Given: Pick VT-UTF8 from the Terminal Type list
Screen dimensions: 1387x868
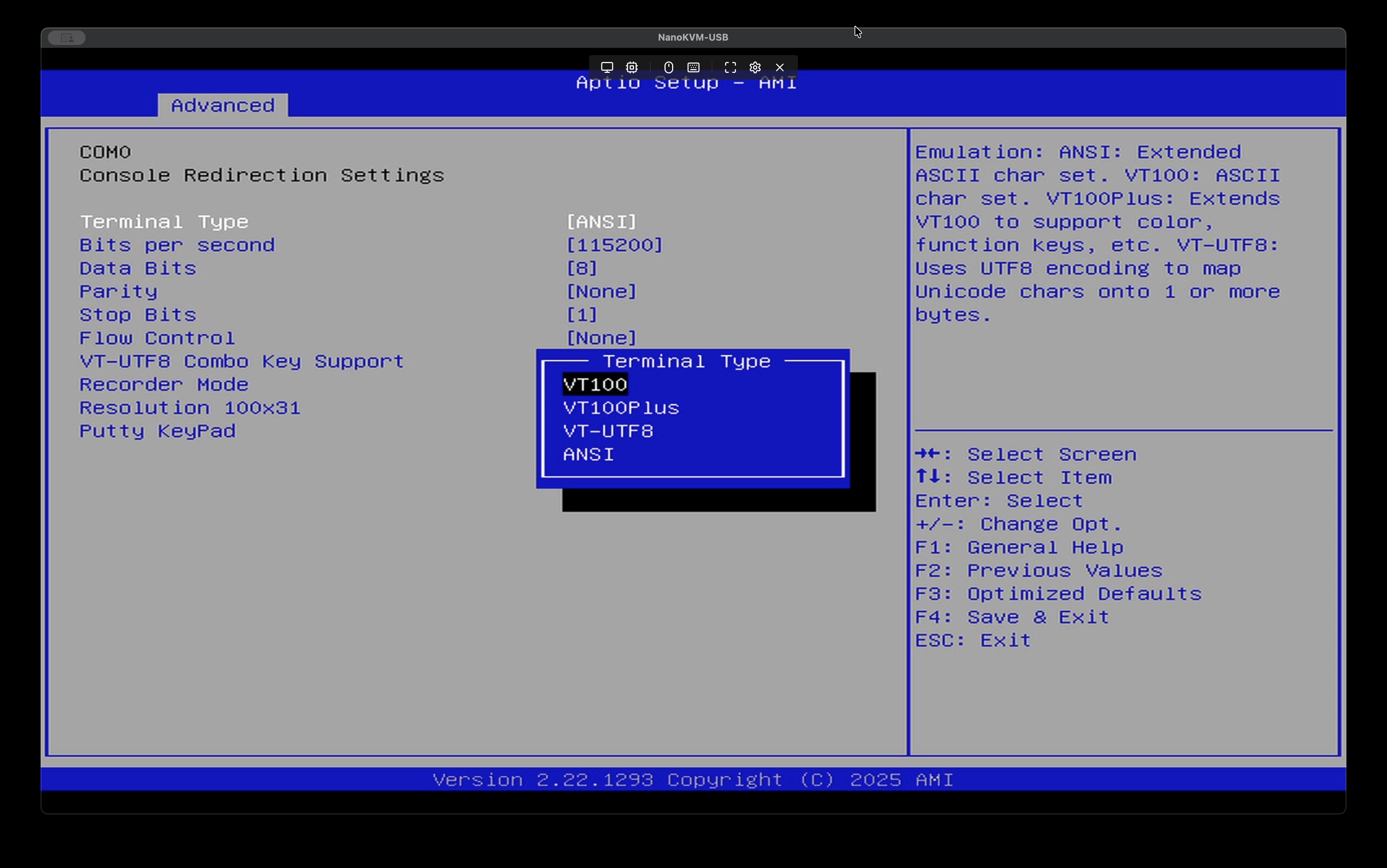Looking at the screenshot, I should click(608, 431).
